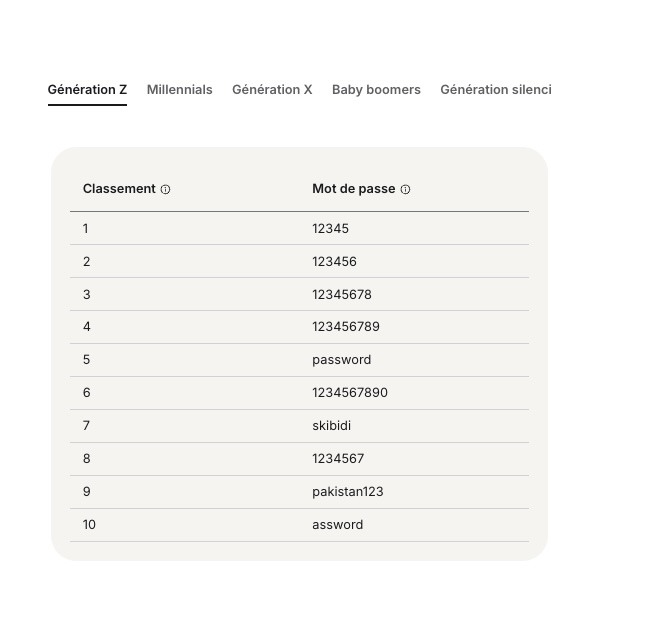
Task: Click the "assword" entry in row 10
Action: click(x=337, y=525)
